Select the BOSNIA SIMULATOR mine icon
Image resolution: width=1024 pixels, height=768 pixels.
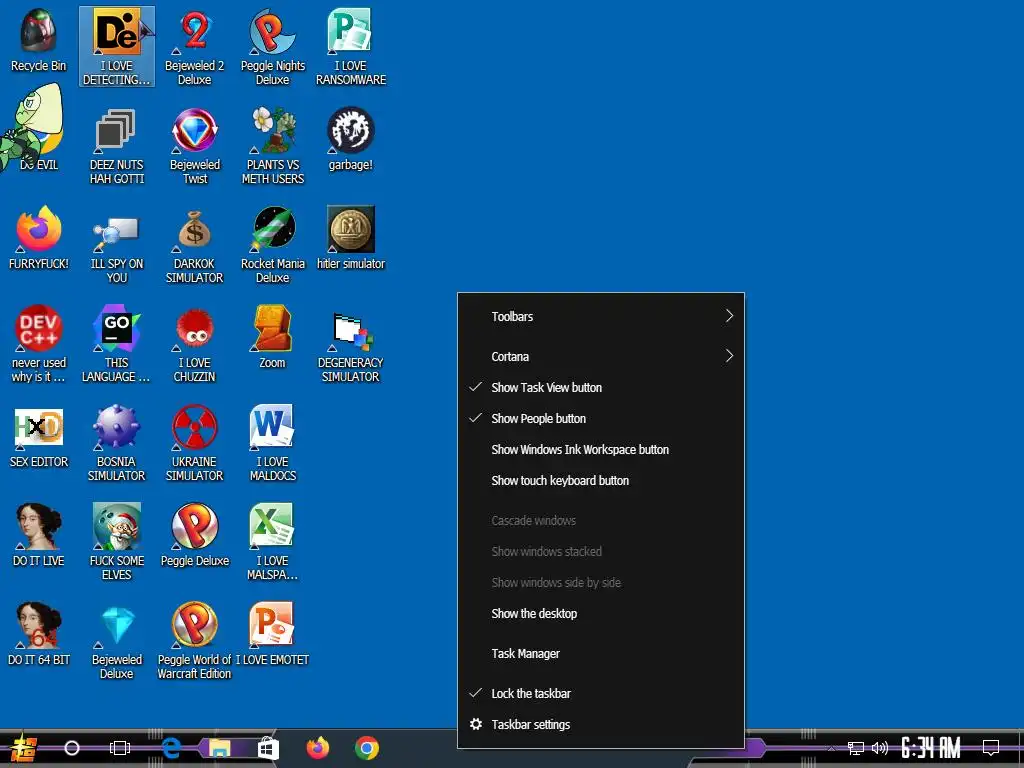pos(116,443)
